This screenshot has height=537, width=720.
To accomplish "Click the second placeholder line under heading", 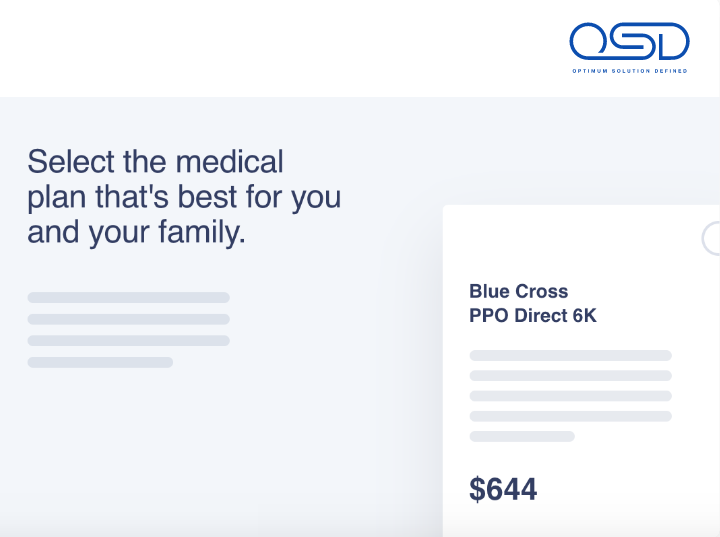I will pos(129,319).
